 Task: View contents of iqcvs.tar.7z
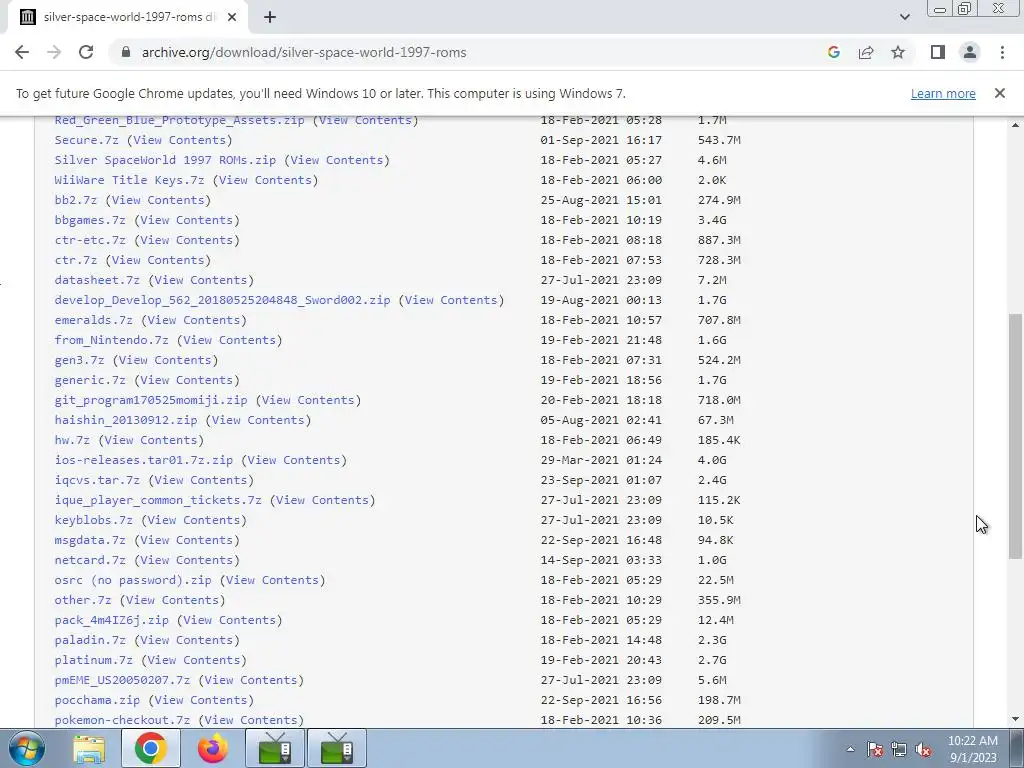coord(201,480)
